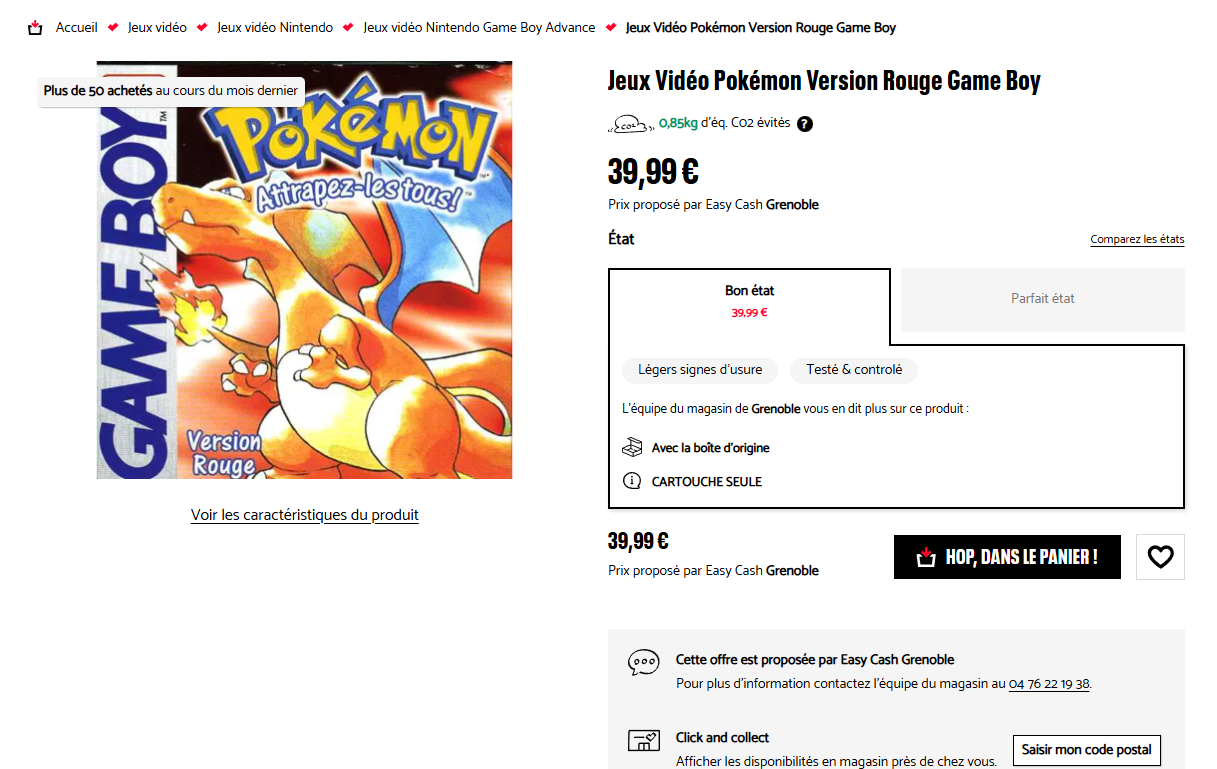The height and width of the screenshot is (769, 1217).
Task: Click the info icon beside CARTOUCHE SEULE
Action: (x=632, y=481)
